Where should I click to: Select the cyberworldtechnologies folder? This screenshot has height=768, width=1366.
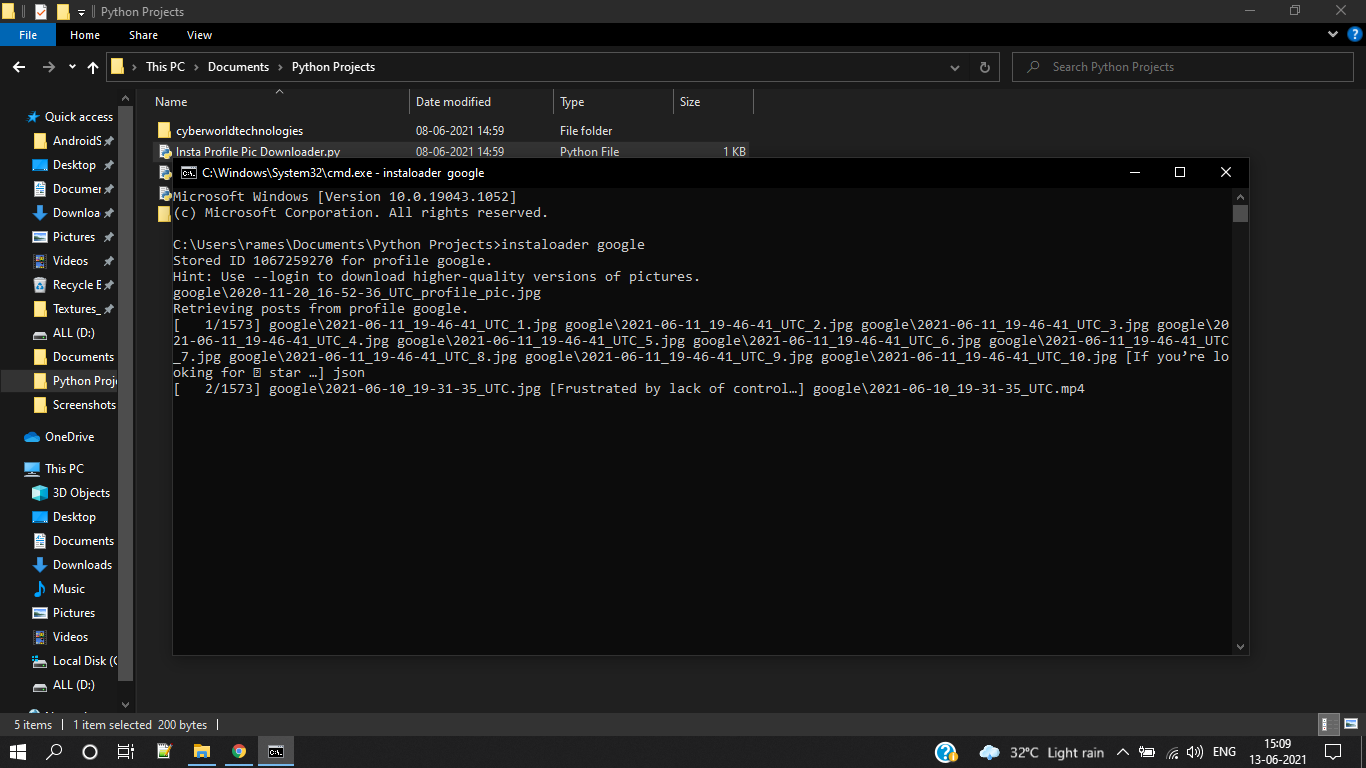pos(240,131)
